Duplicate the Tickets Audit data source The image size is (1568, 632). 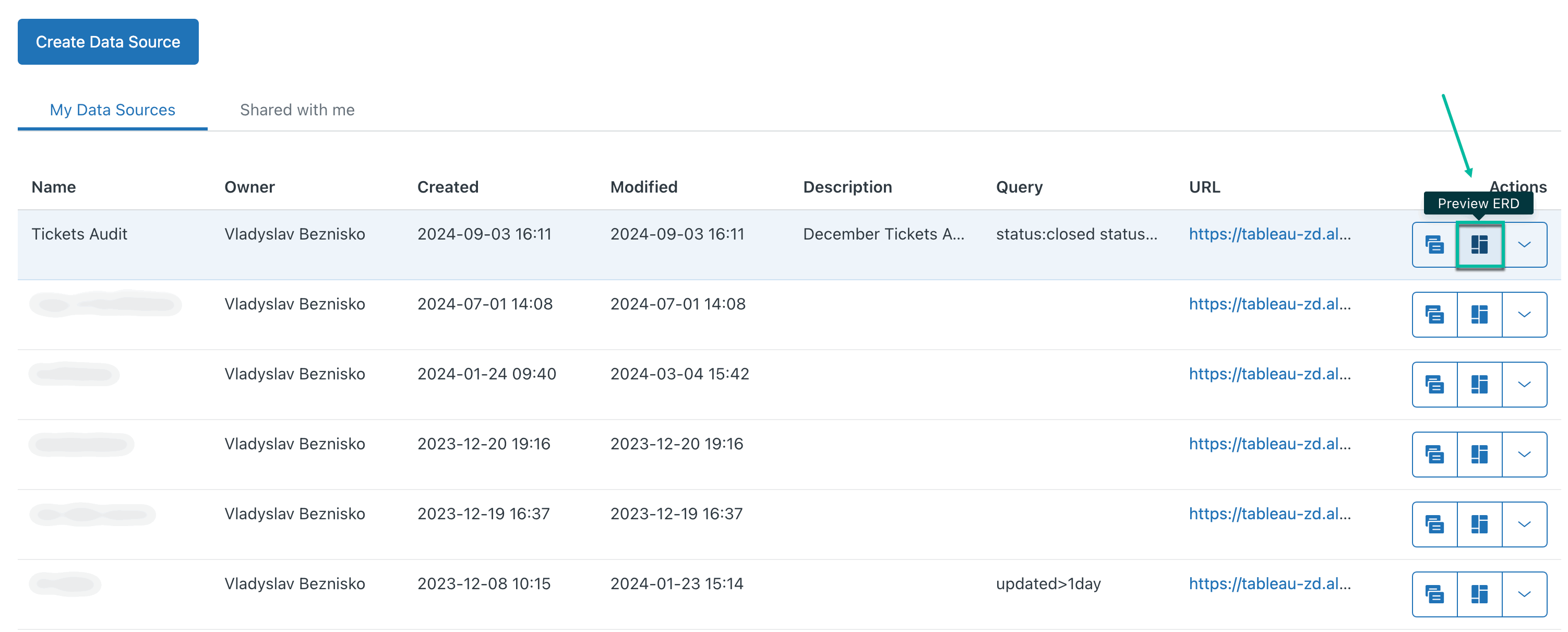coord(1435,245)
